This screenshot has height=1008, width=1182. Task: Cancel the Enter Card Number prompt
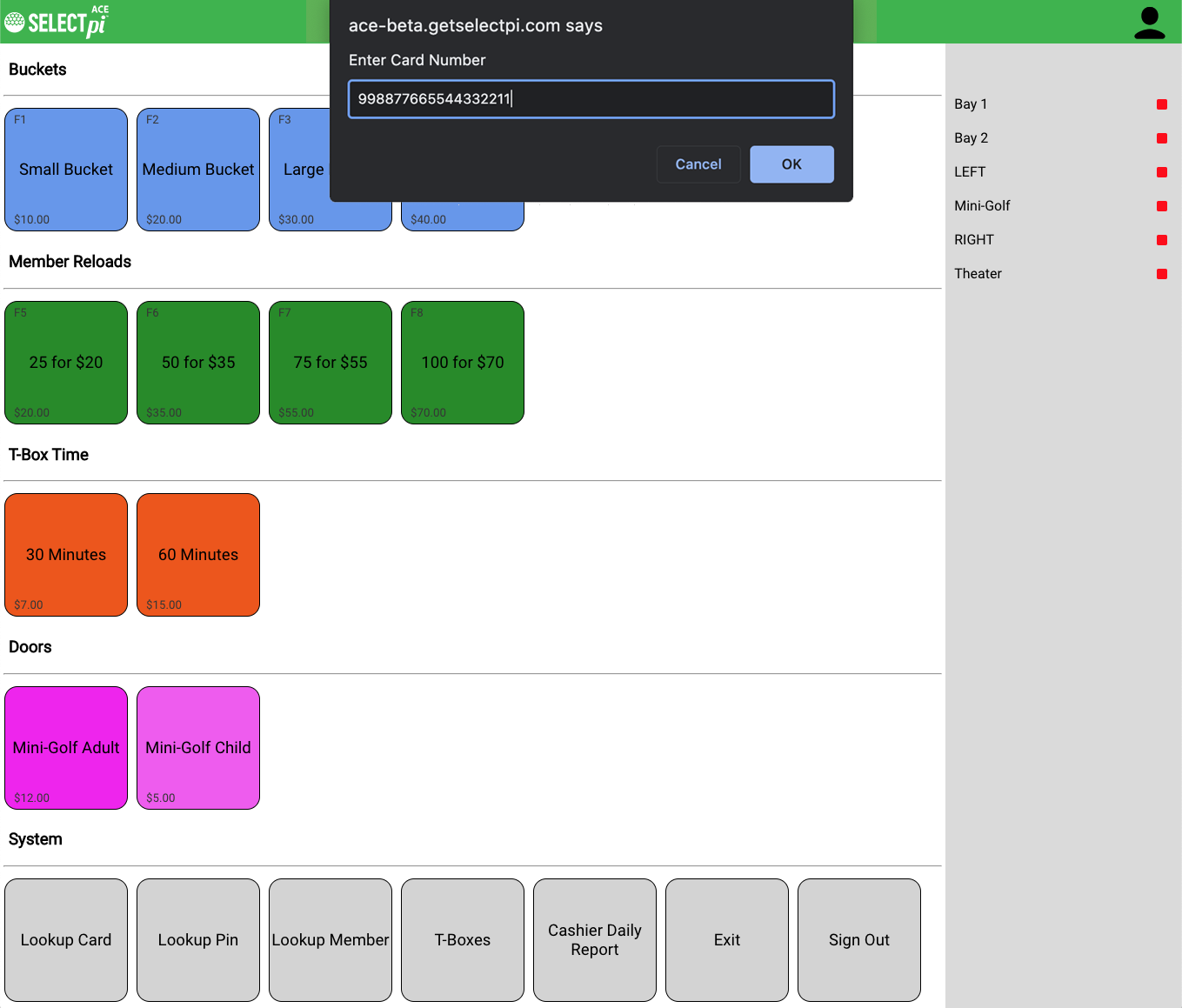click(698, 164)
